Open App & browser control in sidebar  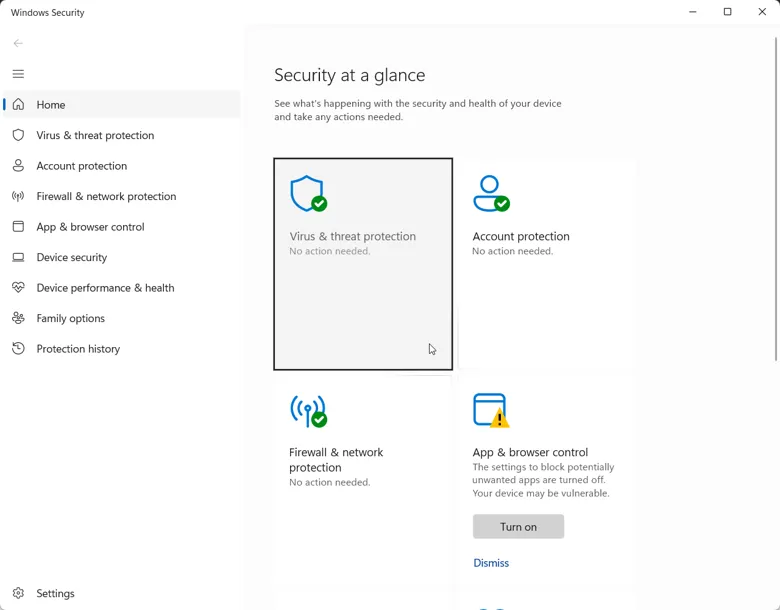click(x=121, y=227)
